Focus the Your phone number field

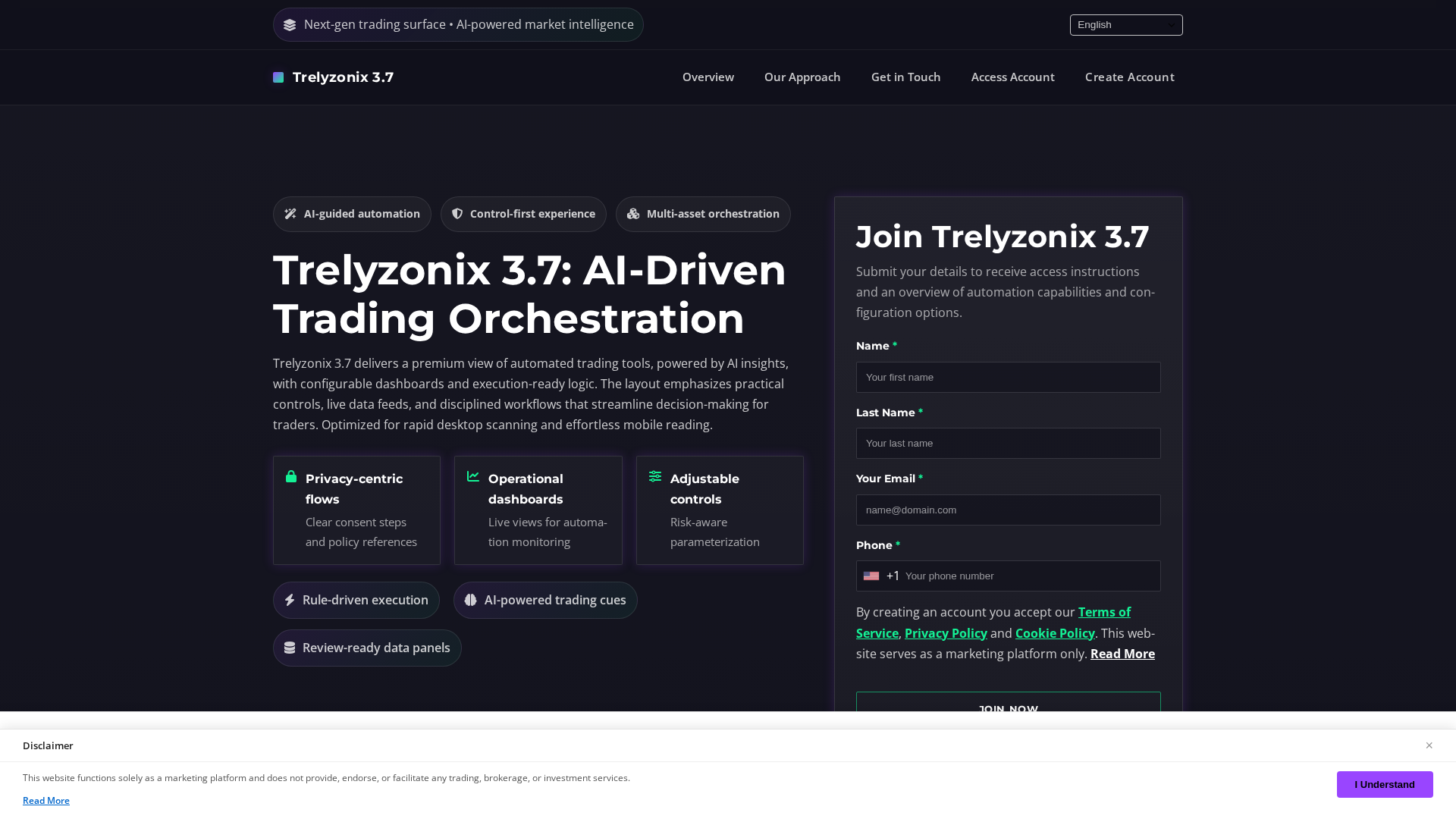click(1029, 576)
